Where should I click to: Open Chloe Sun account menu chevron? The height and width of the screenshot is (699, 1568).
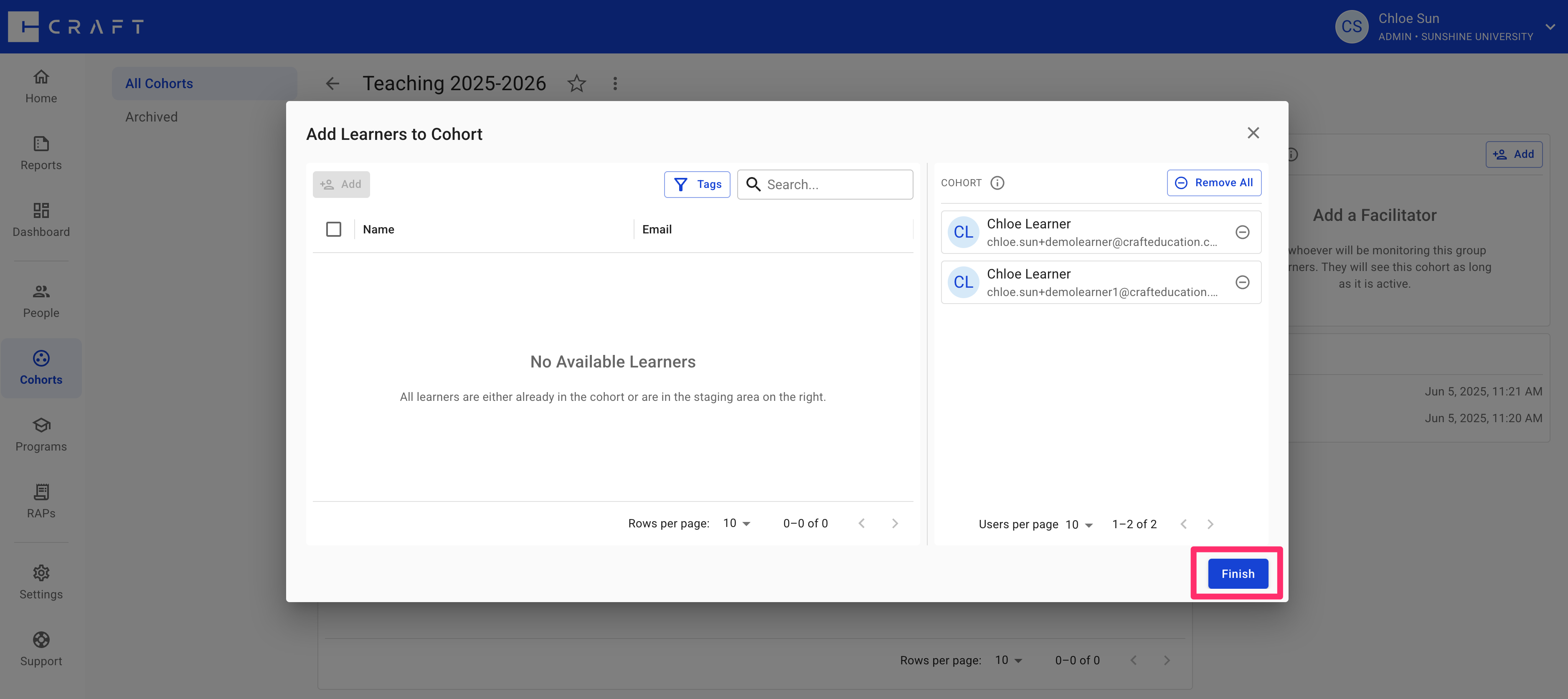[1550, 27]
